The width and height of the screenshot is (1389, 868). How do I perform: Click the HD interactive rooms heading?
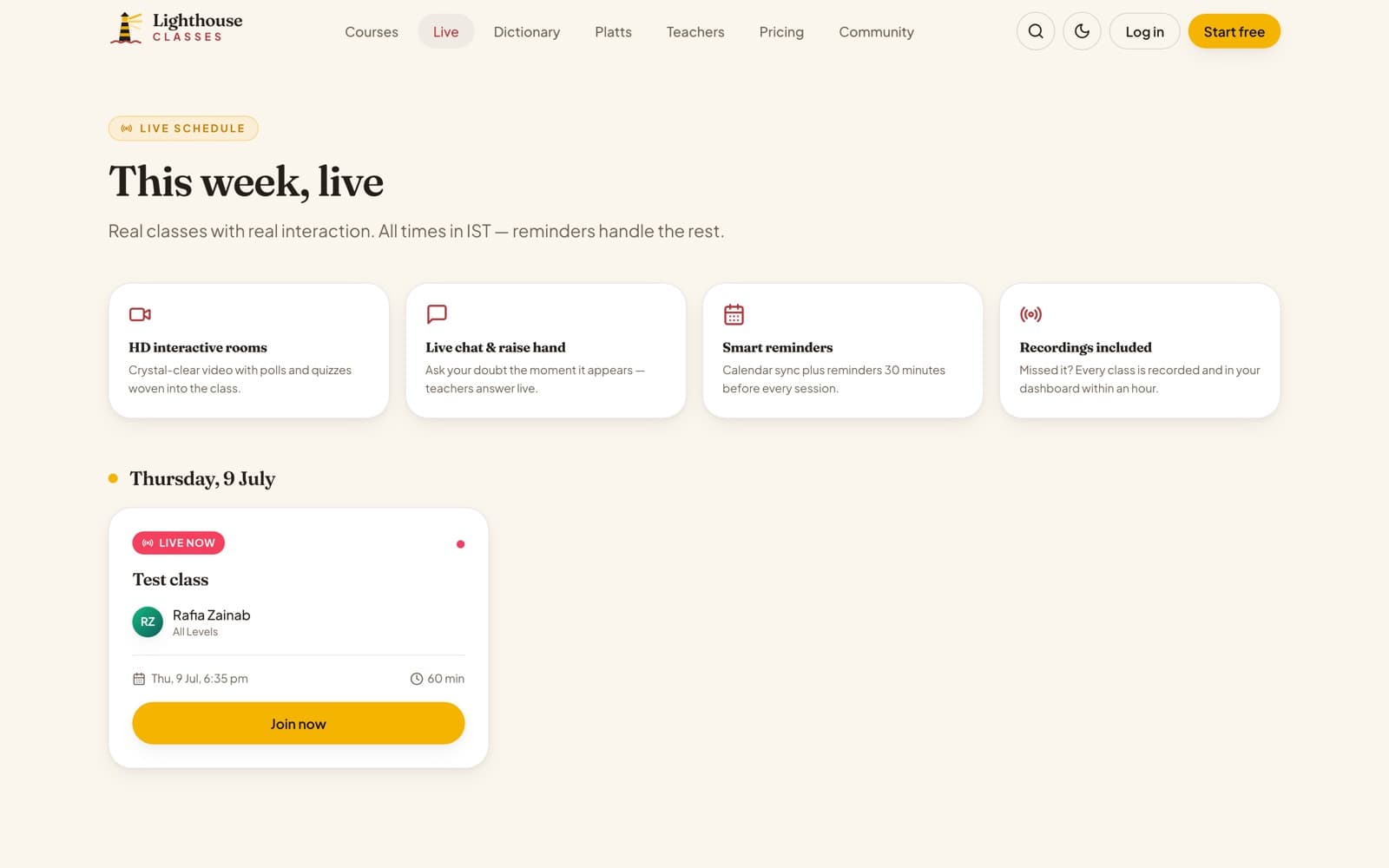198,347
